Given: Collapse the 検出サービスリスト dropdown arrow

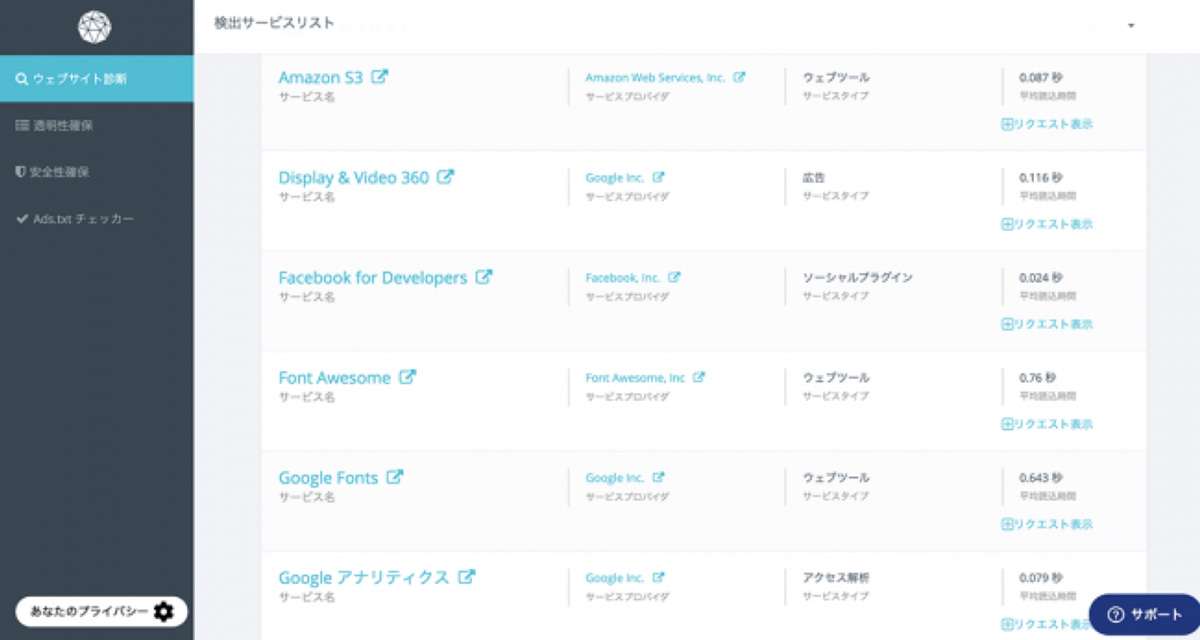Looking at the screenshot, I should pos(1131,25).
